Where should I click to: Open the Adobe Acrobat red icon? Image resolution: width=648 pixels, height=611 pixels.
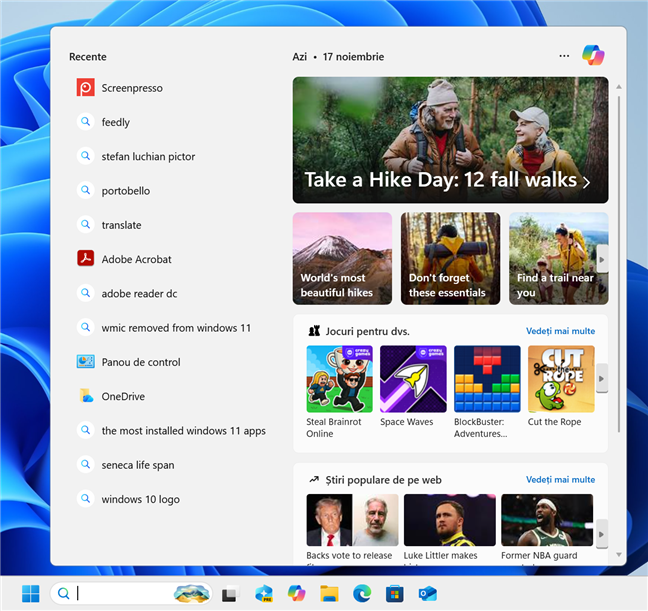tap(86, 259)
